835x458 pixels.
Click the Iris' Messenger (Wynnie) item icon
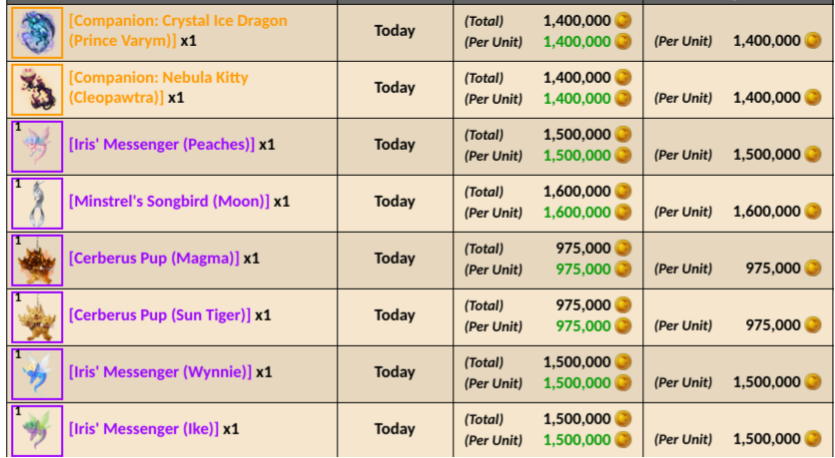click(x=37, y=374)
